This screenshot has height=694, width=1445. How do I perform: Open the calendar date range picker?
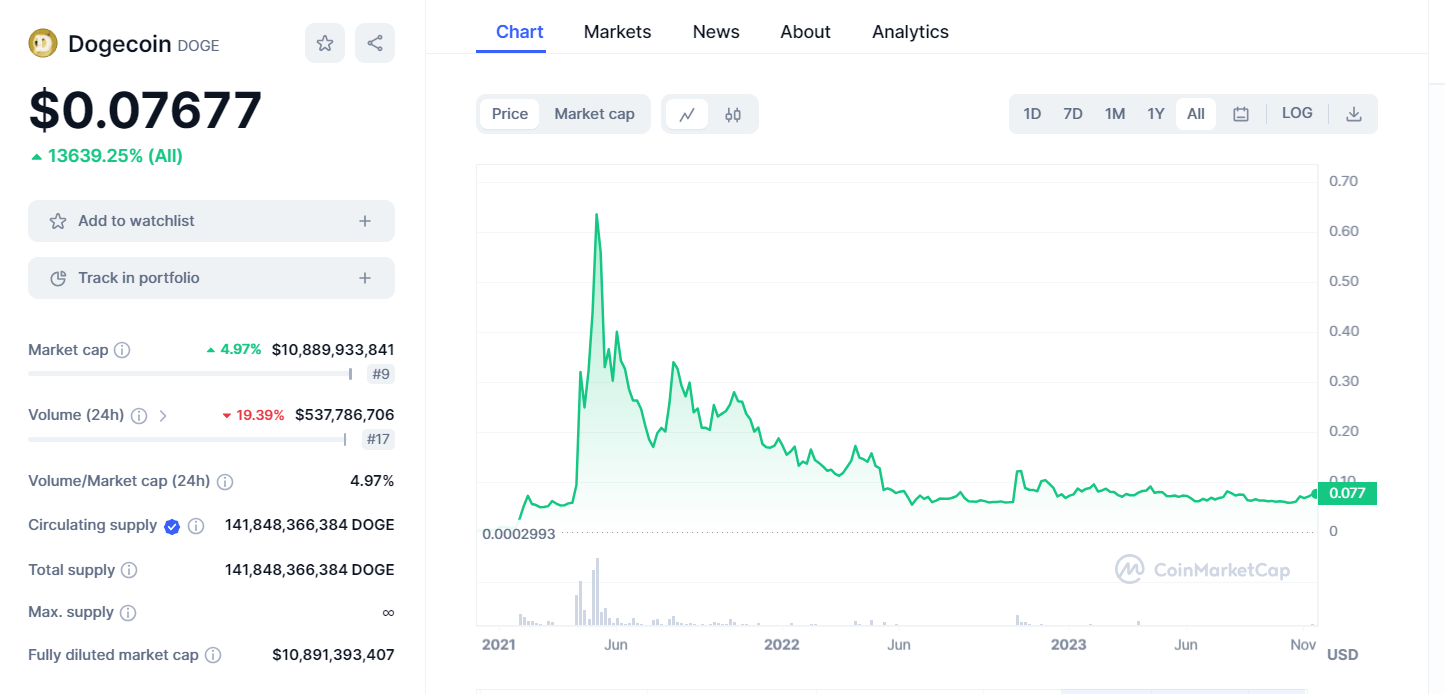(x=1241, y=114)
